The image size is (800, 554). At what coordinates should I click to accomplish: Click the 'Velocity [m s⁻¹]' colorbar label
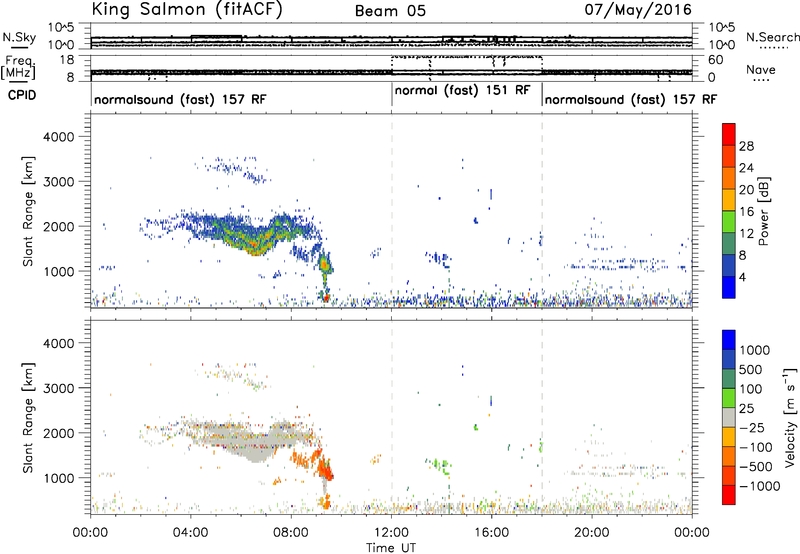(790, 417)
